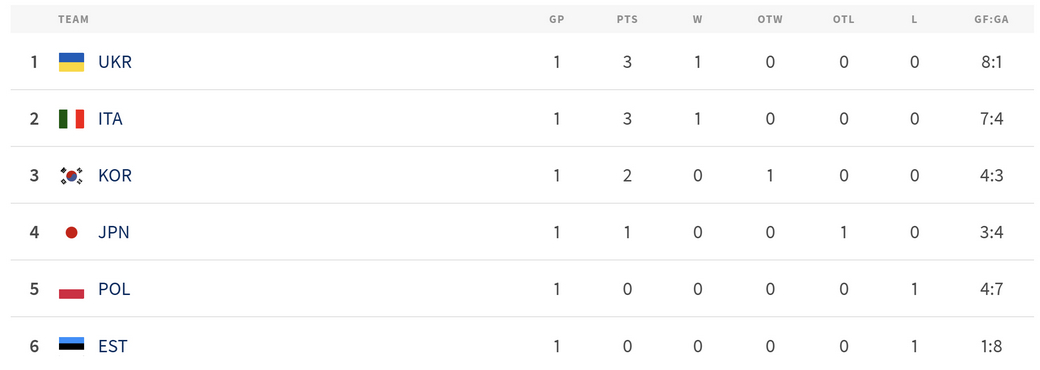
Task: Click the GF:GA column header
Action: pyautogui.click(x=992, y=19)
